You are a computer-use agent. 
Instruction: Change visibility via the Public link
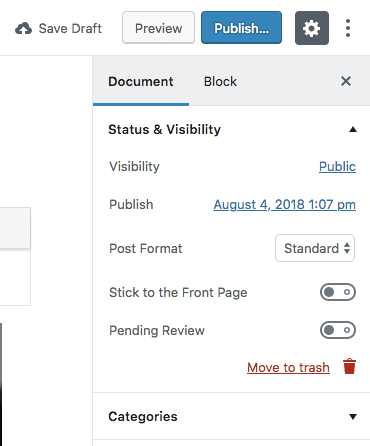[337, 166]
